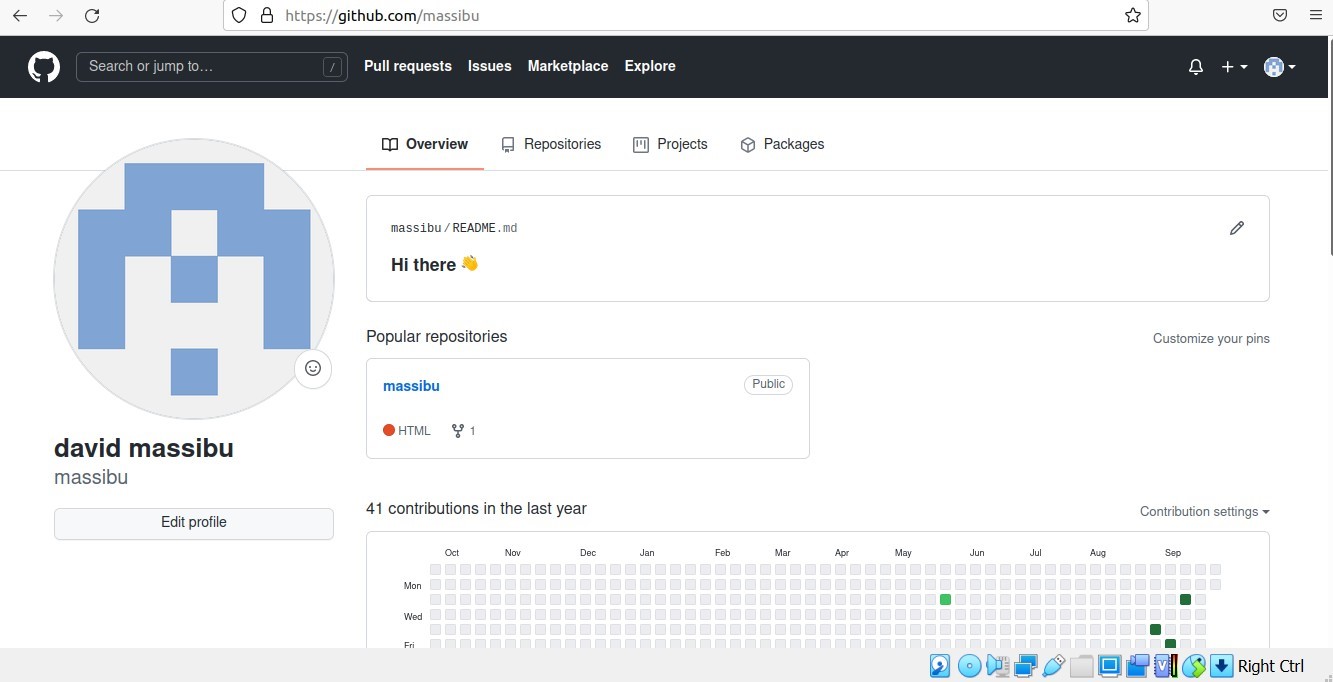1333x682 pixels.
Task: Click the VirtualBox audio indicator
Action: 997,666
